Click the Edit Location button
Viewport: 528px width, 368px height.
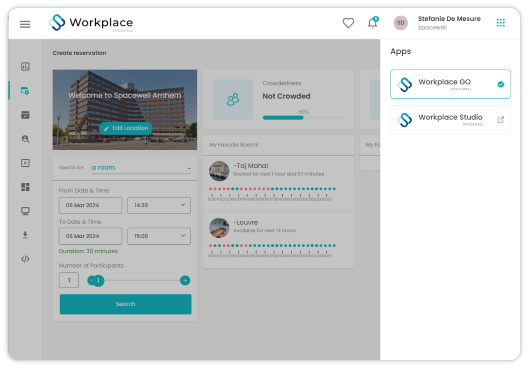pyautogui.click(x=126, y=128)
